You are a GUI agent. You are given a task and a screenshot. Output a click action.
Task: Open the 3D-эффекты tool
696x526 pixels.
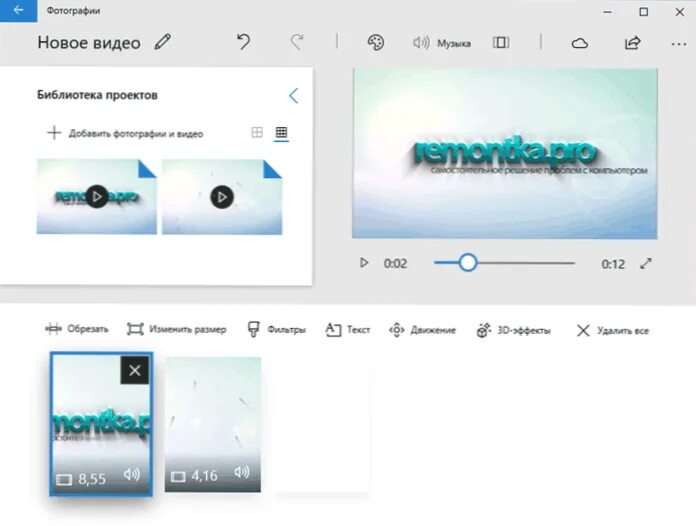(x=513, y=331)
